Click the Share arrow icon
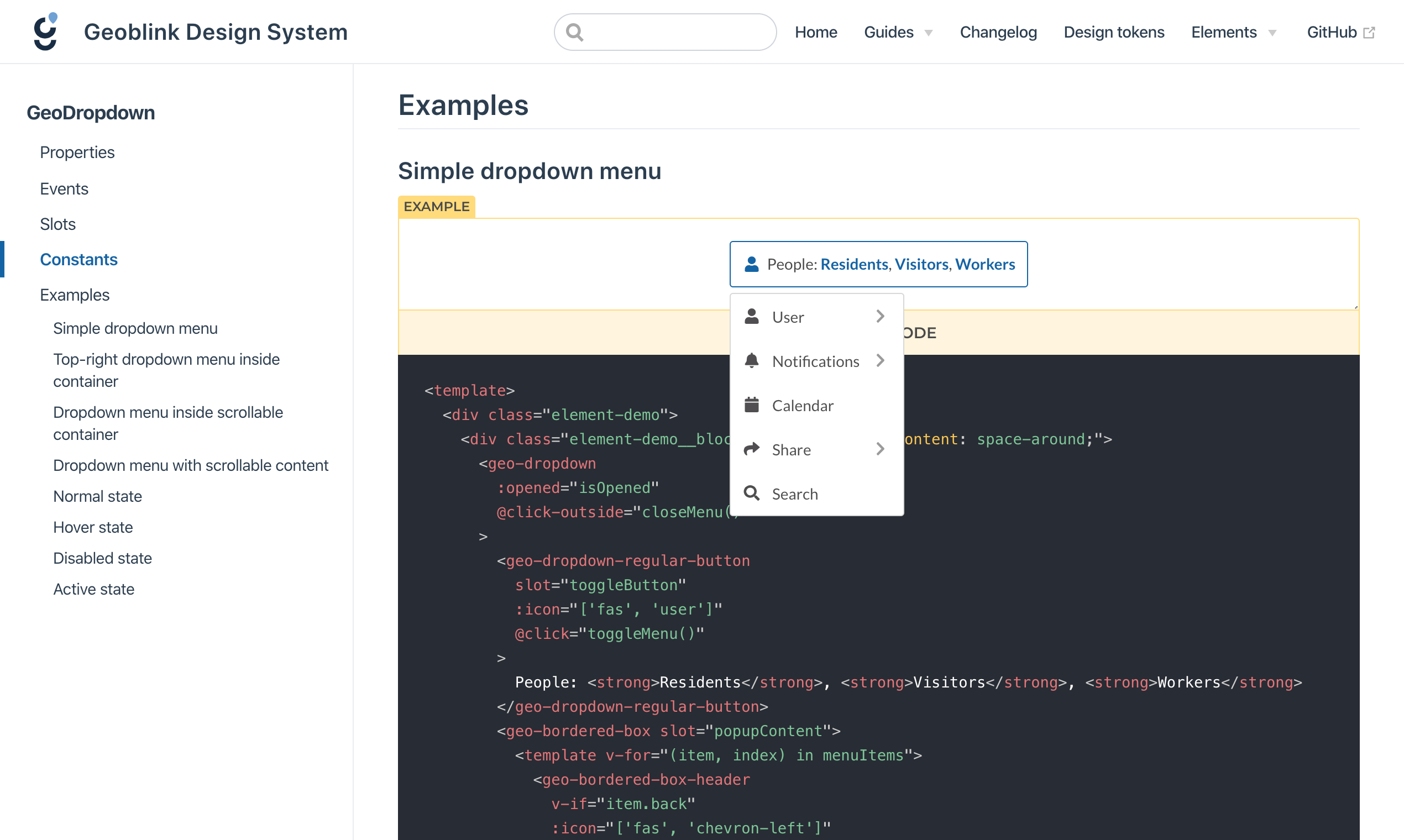Screen dimensions: 1404x840 [x=752, y=448]
